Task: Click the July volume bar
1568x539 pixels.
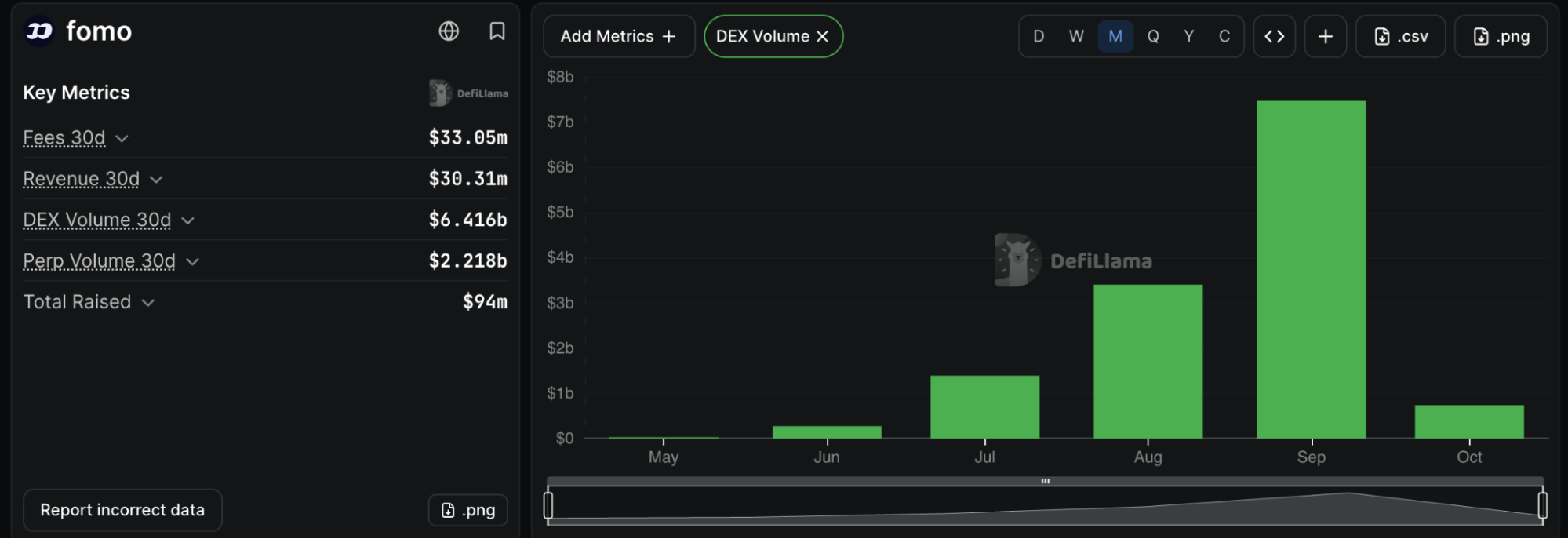Action: (985, 406)
